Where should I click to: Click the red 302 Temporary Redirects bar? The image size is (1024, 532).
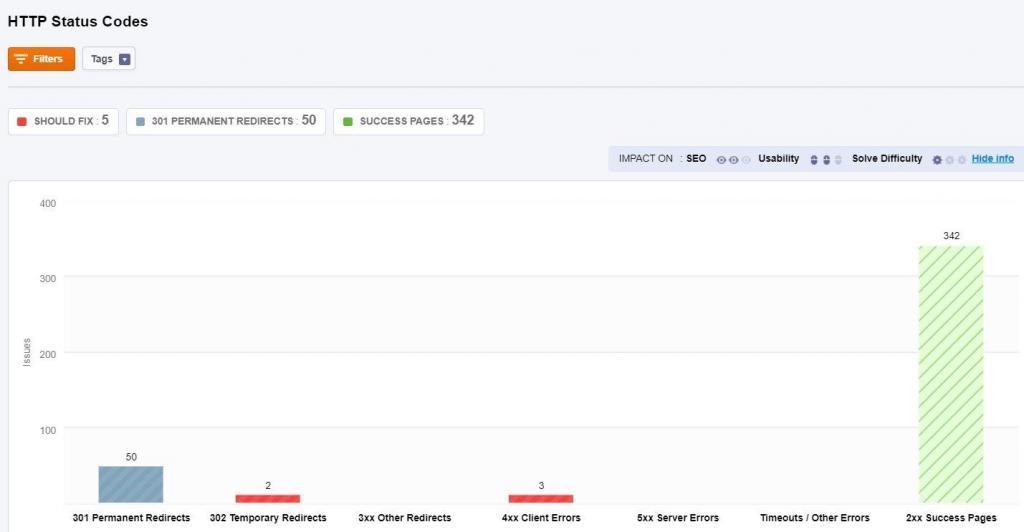268,499
